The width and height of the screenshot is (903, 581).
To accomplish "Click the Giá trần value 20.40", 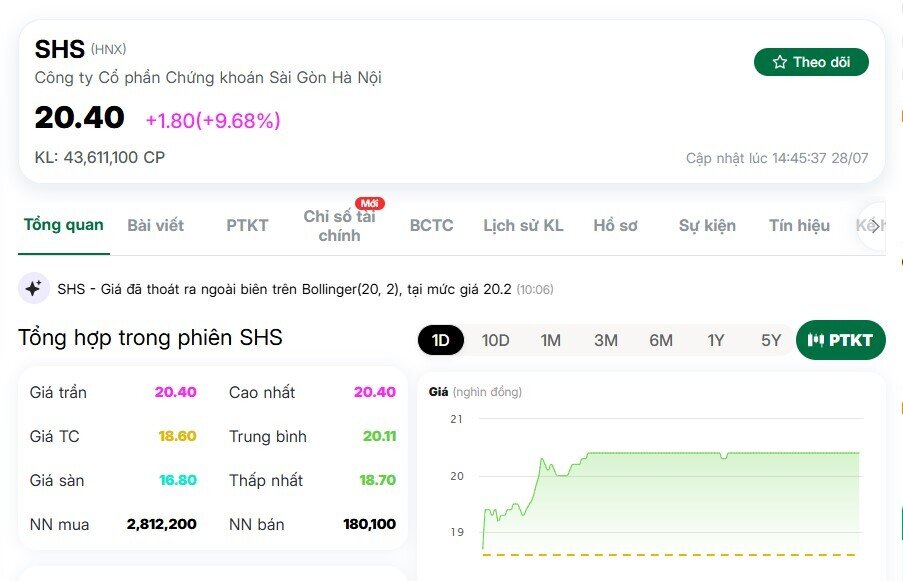I will click(175, 392).
